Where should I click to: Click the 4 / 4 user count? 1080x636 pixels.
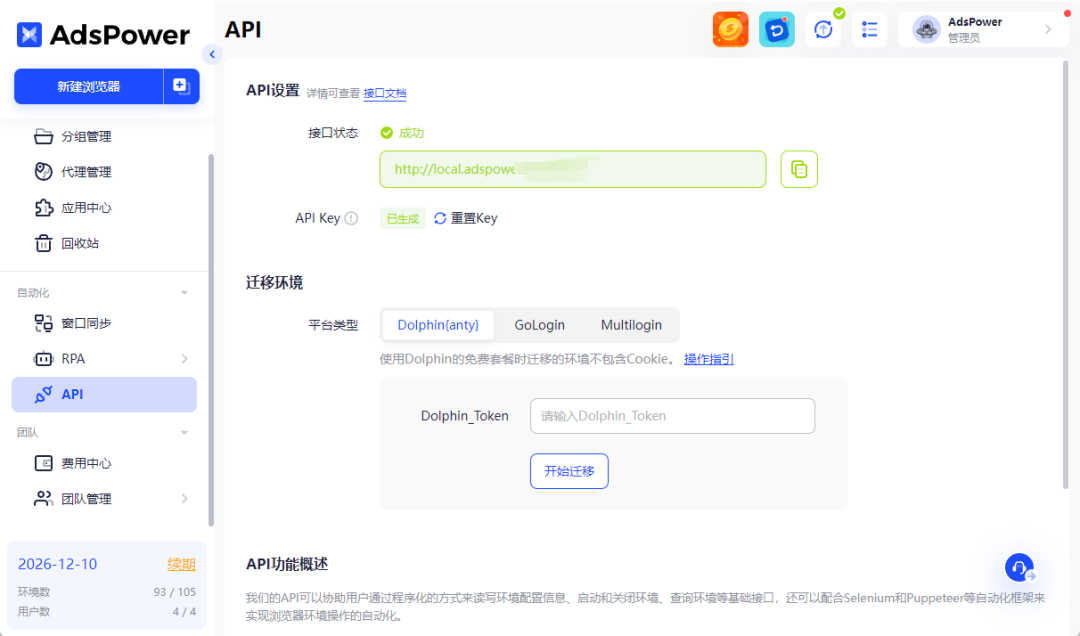pyautogui.click(x=184, y=611)
